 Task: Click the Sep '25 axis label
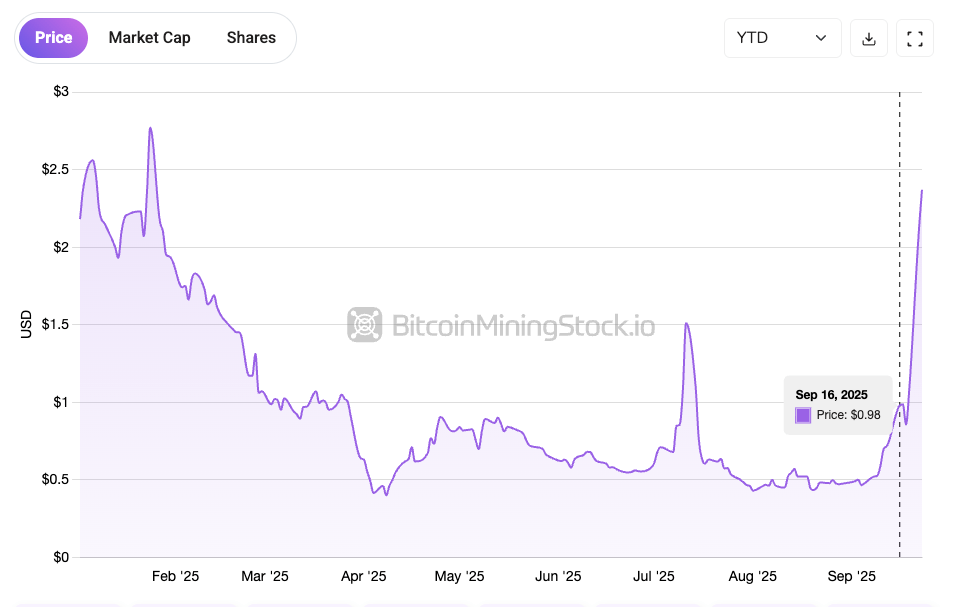click(852, 577)
